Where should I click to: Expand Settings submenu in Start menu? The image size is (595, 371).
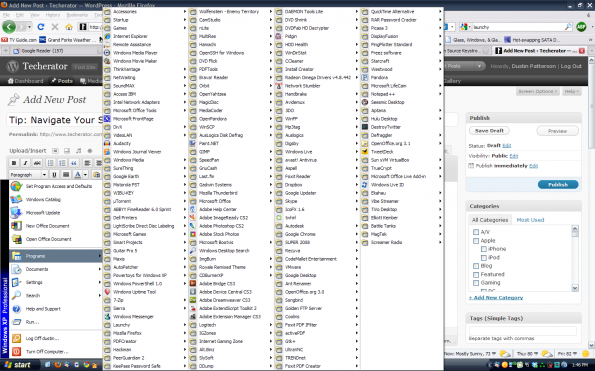click(55, 282)
